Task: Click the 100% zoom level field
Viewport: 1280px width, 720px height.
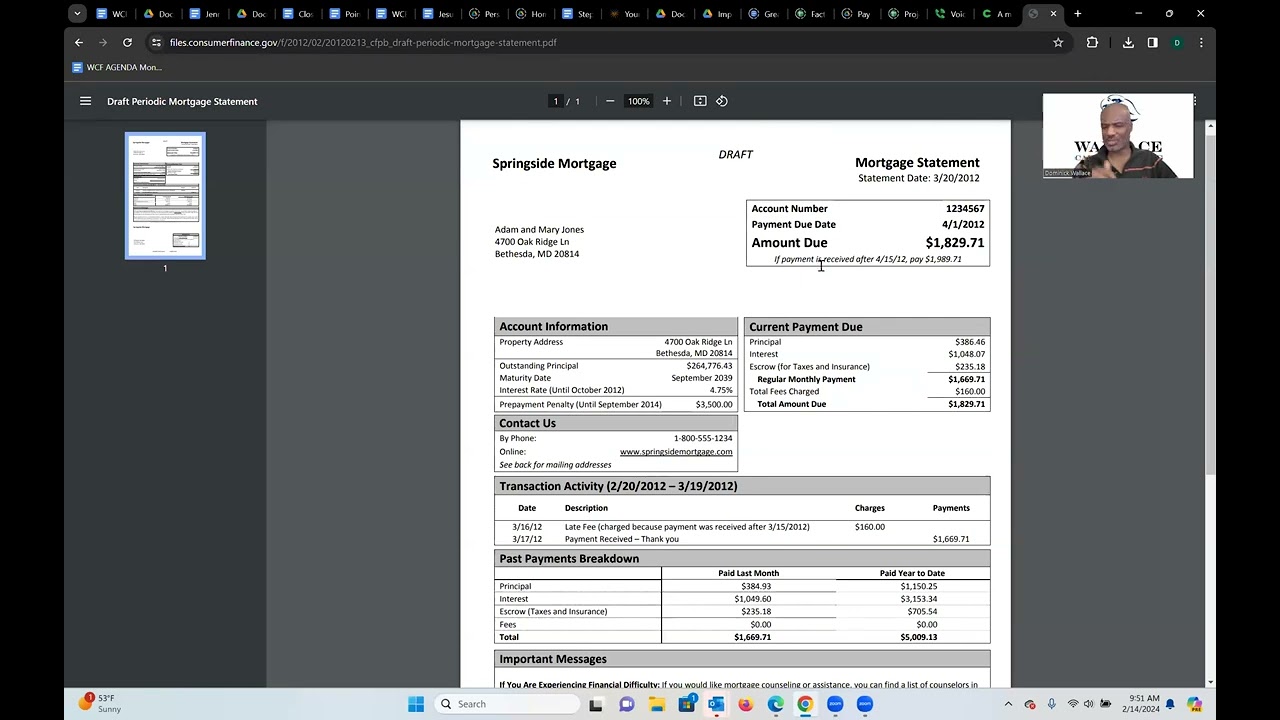Action: pos(639,101)
